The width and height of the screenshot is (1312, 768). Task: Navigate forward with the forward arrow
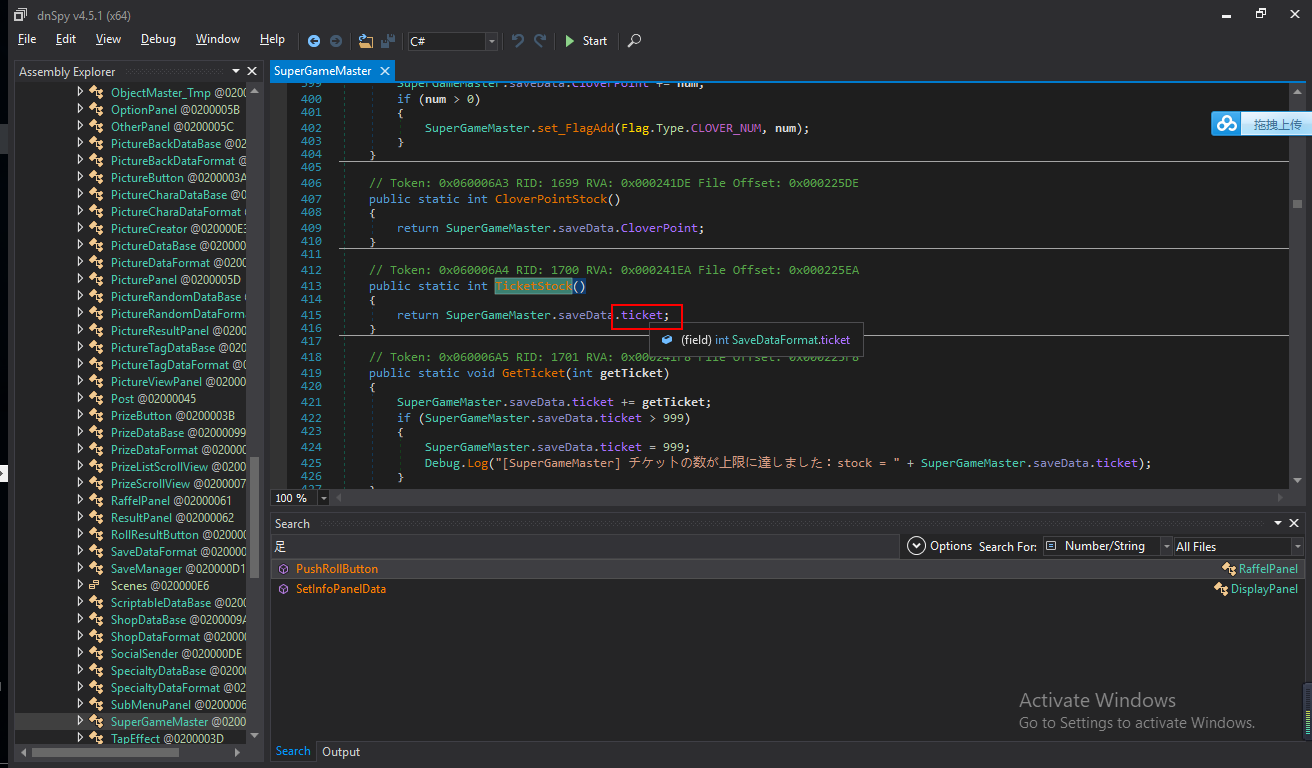(x=336, y=41)
